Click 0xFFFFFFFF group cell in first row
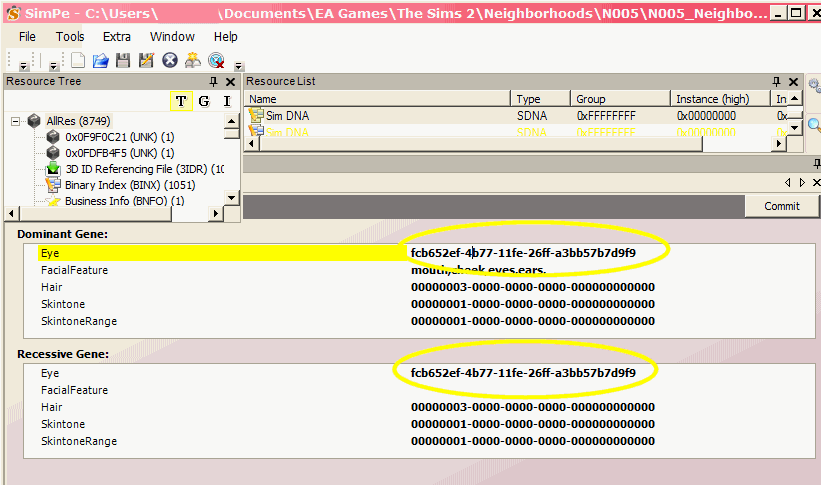The image size is (821, 485). coord(606,116)
